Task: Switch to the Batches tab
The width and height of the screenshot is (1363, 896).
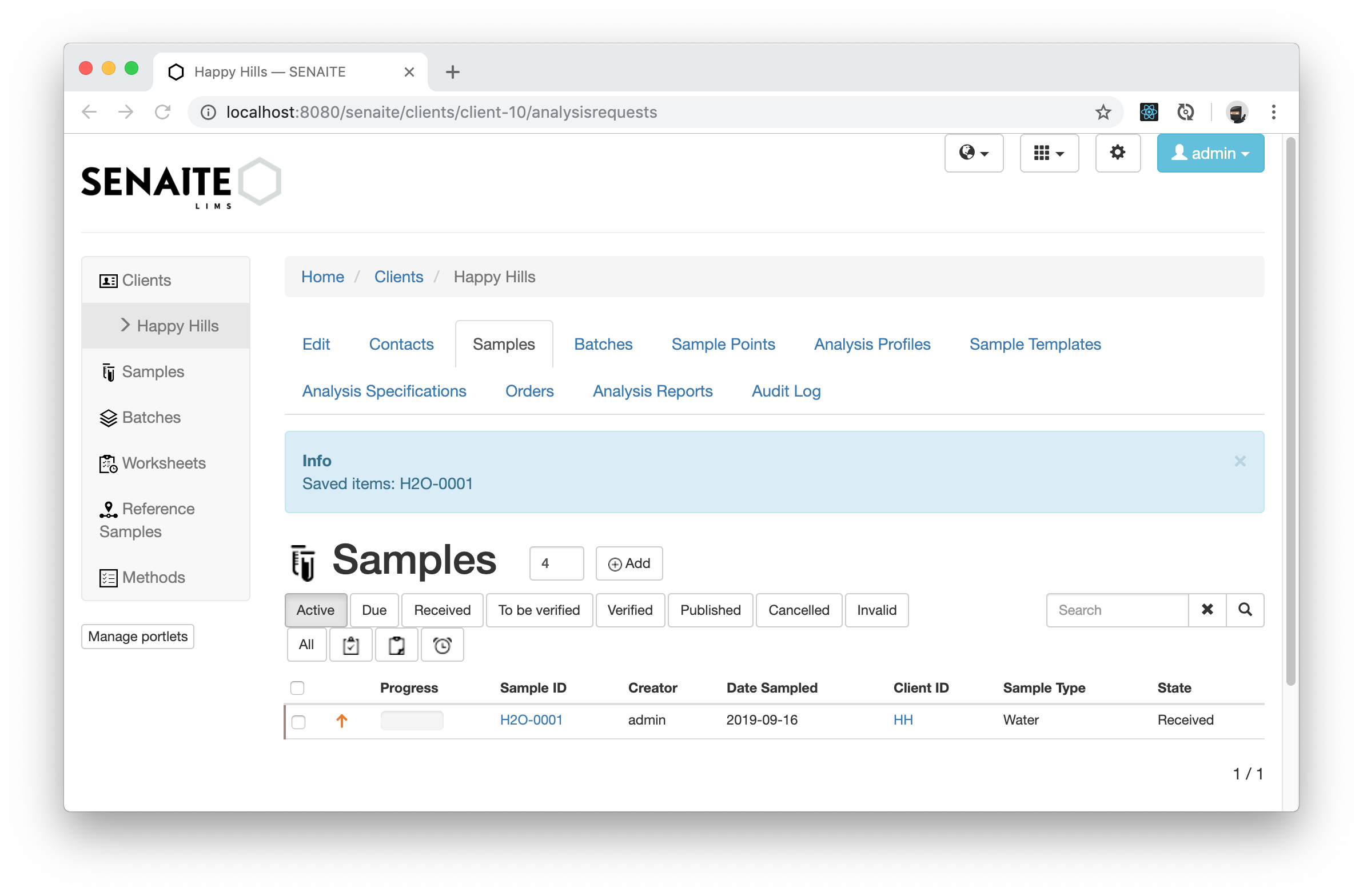Action: pyautogui.click(x=602, y=344)
